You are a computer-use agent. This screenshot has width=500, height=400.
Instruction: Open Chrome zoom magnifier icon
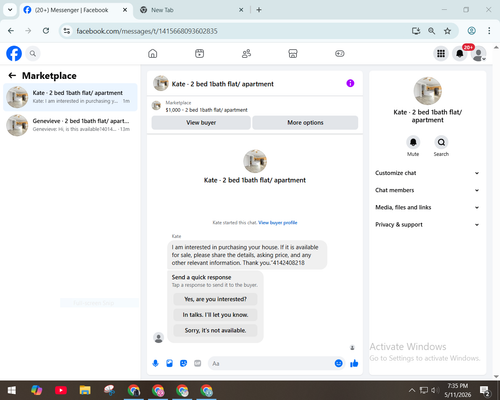tap(431, 31)
